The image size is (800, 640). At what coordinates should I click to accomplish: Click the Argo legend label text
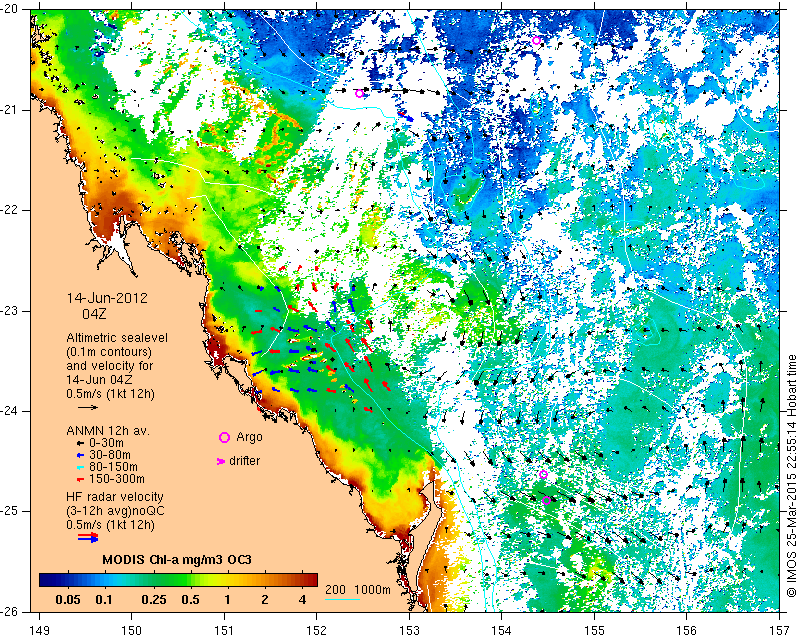coord(249,437)
